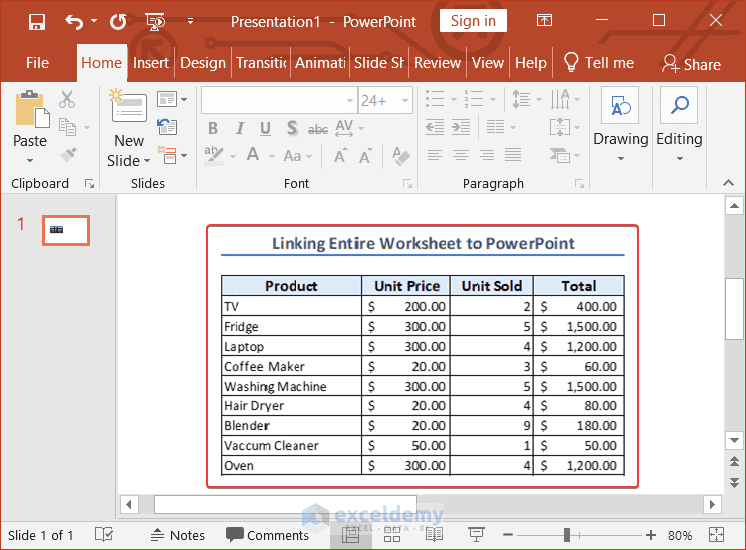Image resolution: width=746 pixels, height=550 pixels.
Task: Click the Redo/Repeat icon
Action: point(118,21)
